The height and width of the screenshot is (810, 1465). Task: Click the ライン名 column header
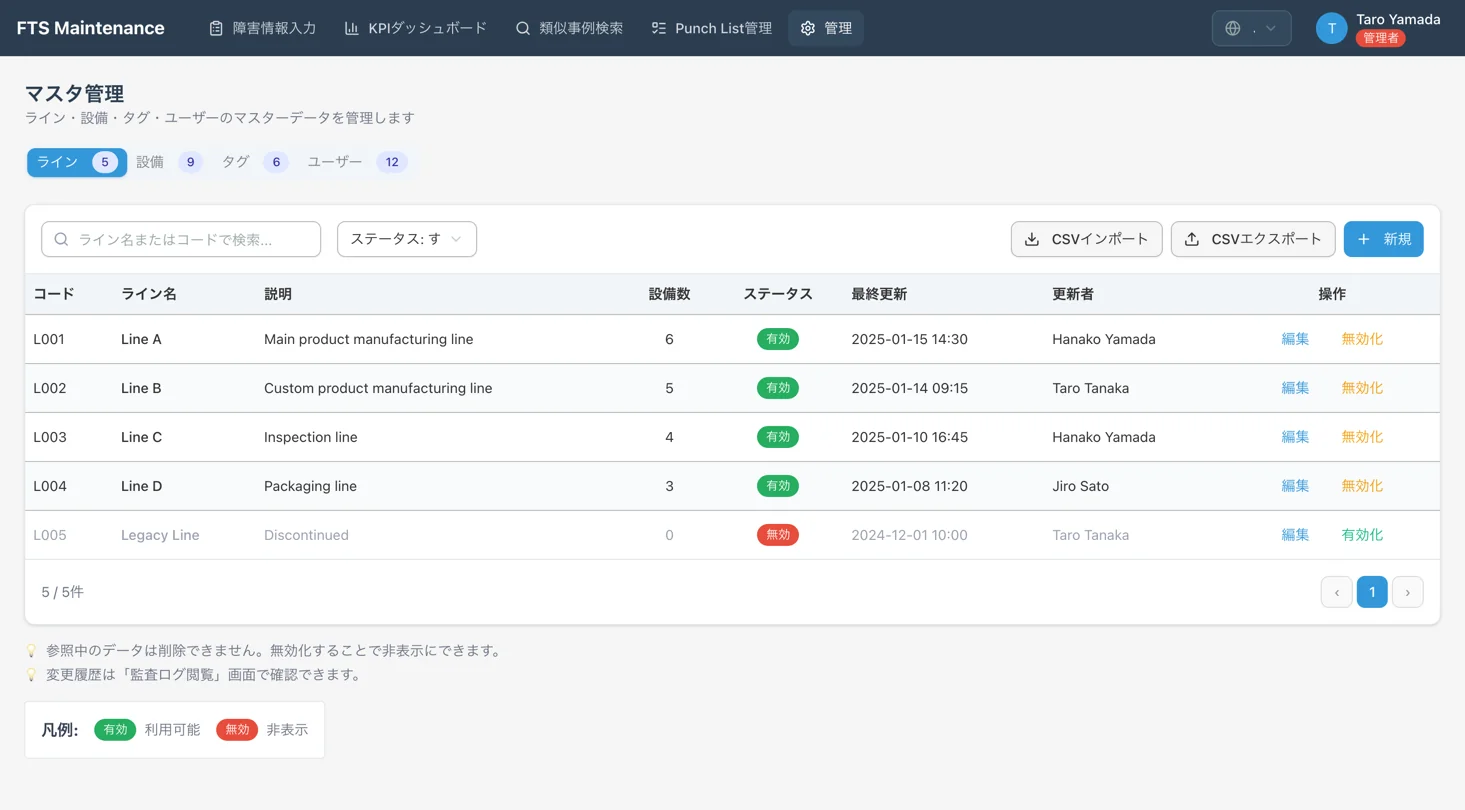coord(149,294)
